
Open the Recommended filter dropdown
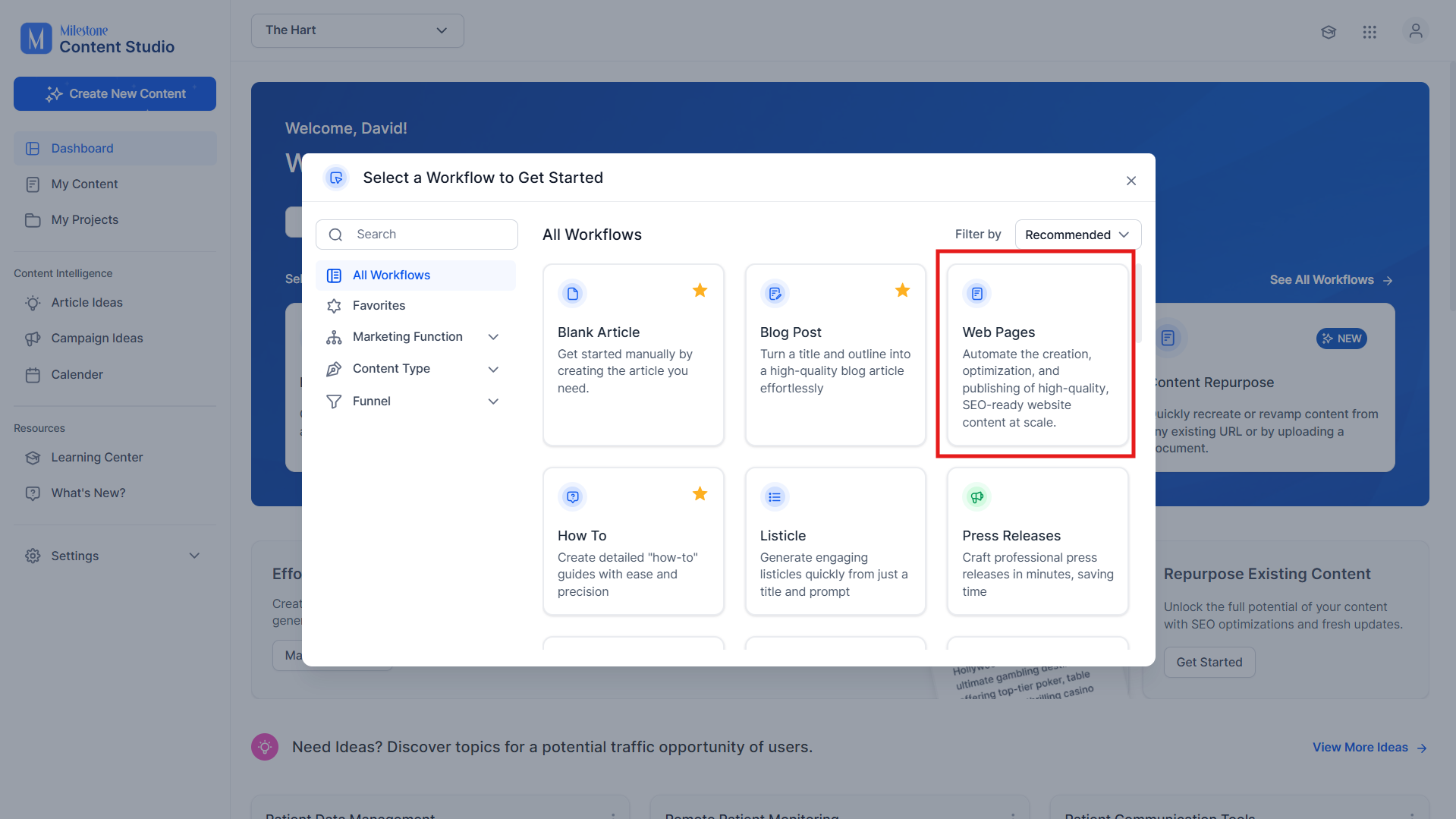(1077, 235)
